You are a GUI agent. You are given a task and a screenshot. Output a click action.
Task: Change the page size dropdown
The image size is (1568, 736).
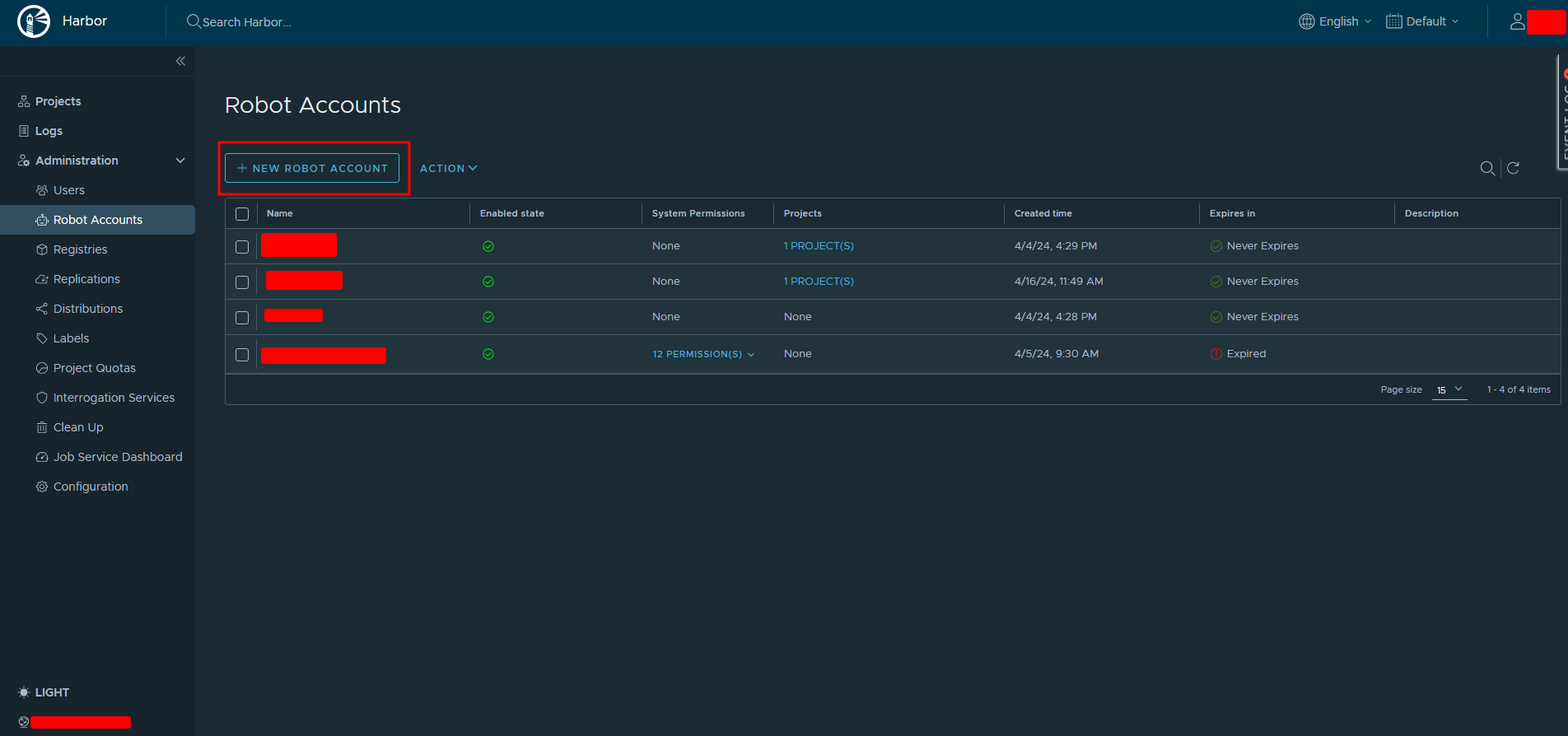coord(1449,389)
